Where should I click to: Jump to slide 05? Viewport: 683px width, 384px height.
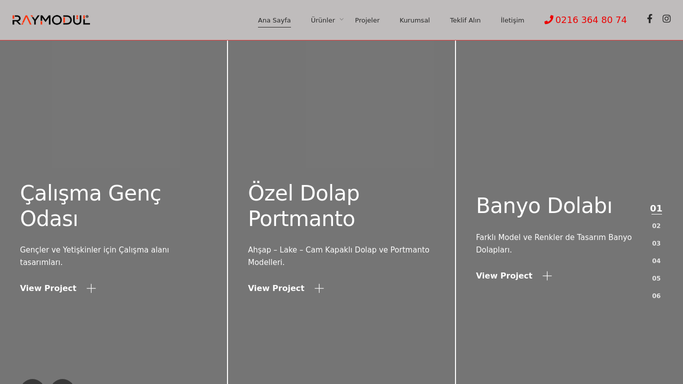[x=656, y=278]
